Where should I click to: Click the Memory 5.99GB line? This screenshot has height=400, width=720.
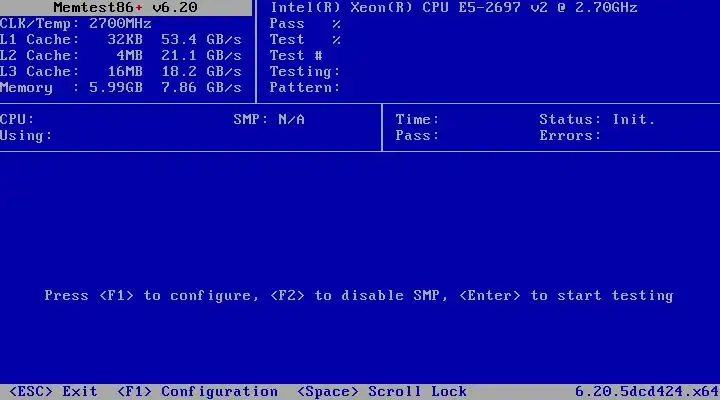click(x=121, y=87)
